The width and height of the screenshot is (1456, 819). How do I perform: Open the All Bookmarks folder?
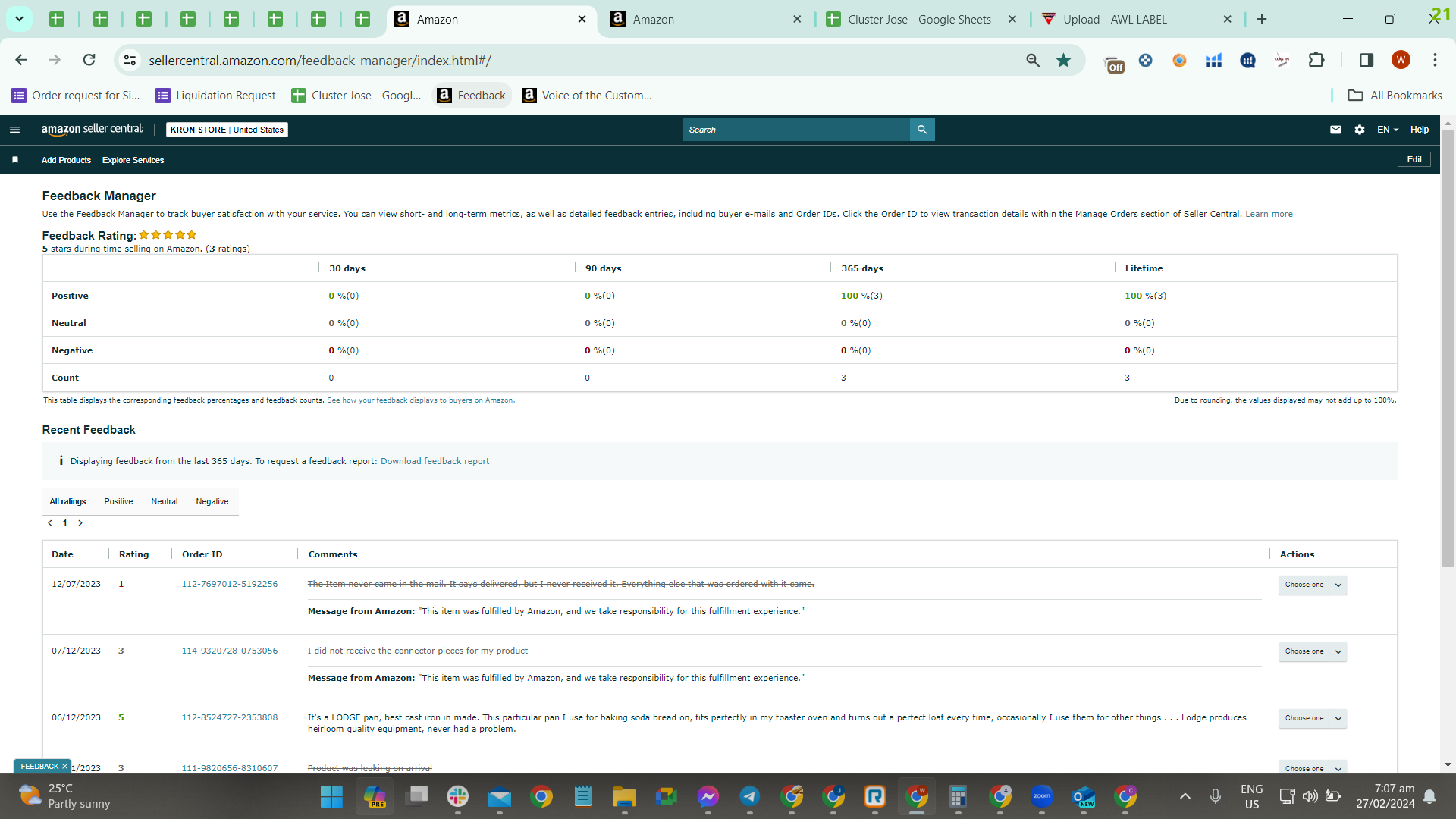1395,95
